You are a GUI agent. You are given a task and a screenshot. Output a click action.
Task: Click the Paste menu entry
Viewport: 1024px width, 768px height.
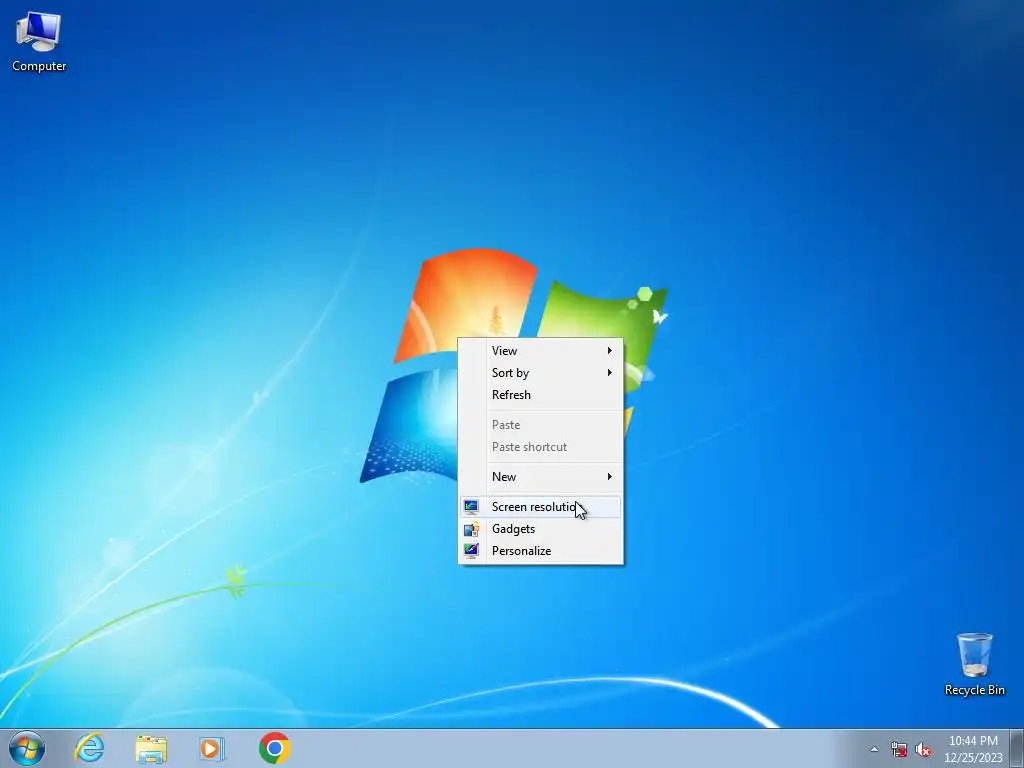click(x=540, y=425)
